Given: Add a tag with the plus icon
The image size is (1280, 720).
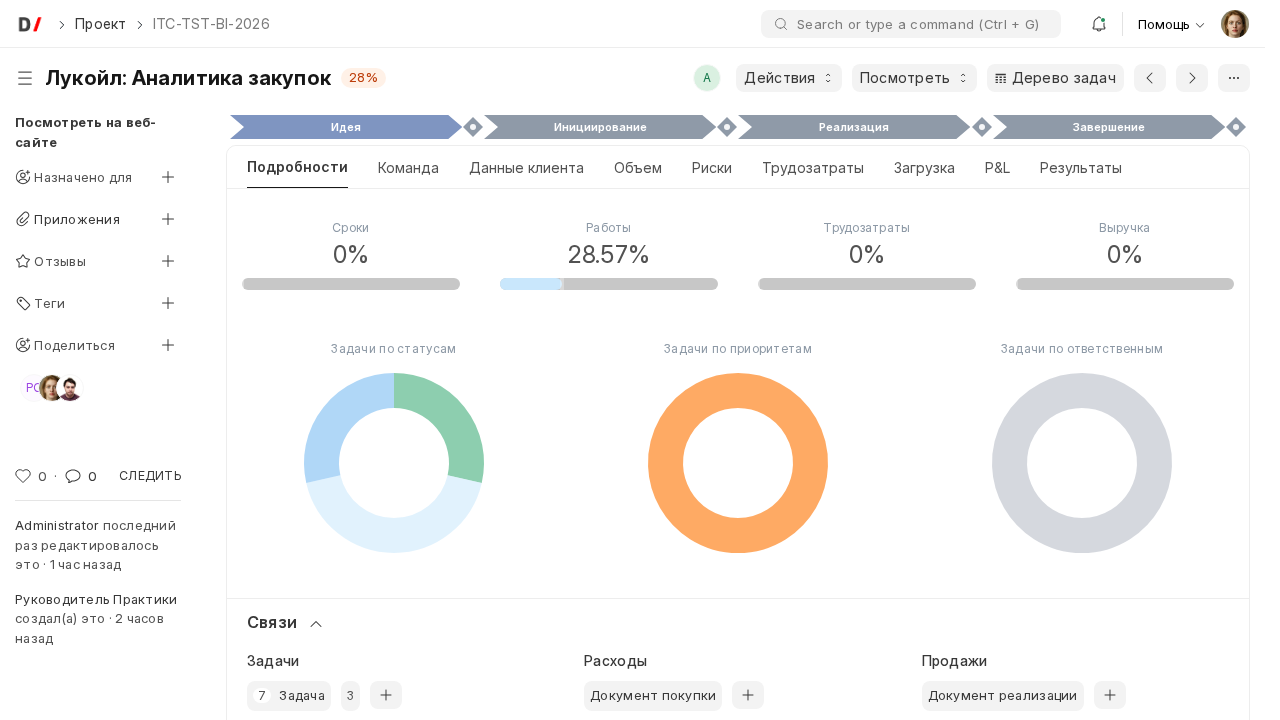Looking at the screenshot, I should point(168,303).
